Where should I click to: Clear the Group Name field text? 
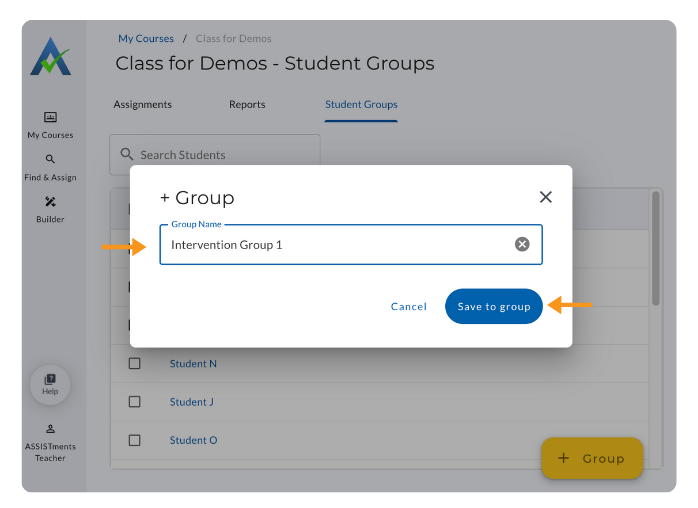coord(522,244)
